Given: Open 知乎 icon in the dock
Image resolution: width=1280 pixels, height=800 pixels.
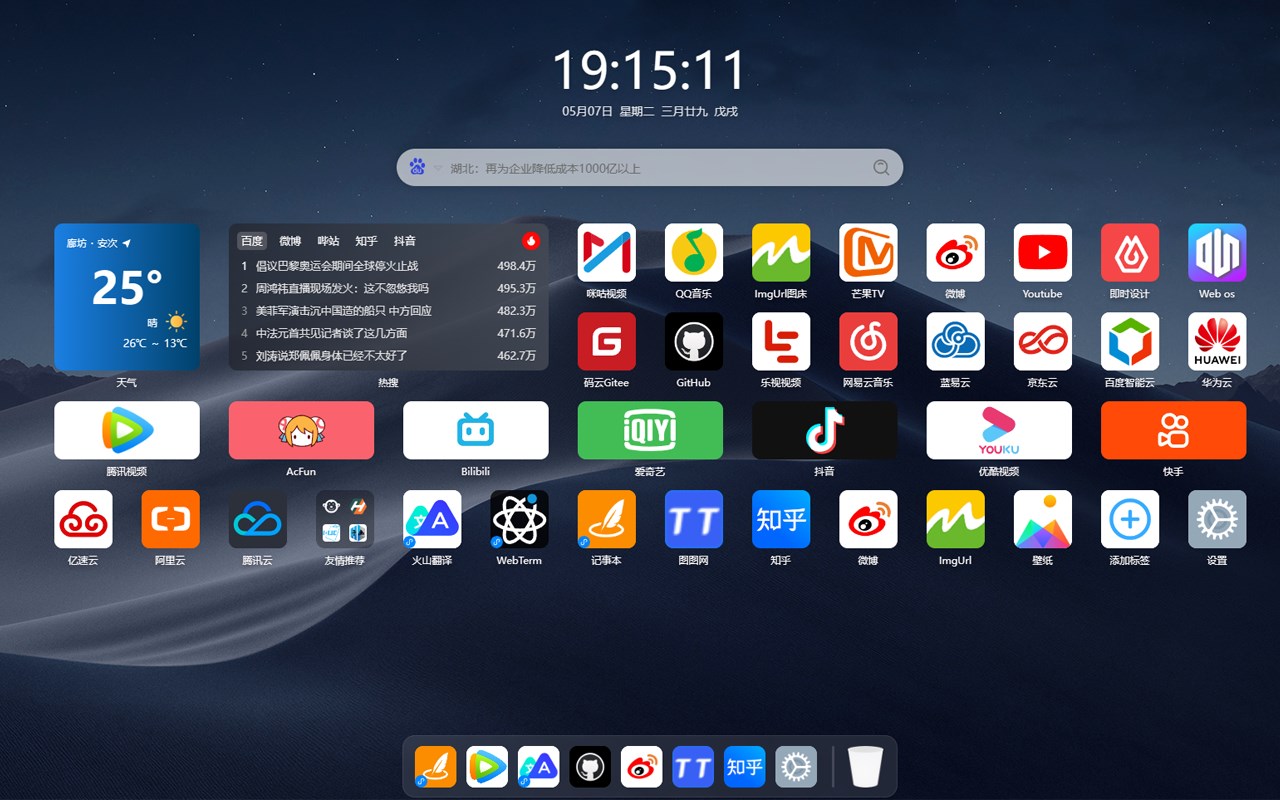Looking at the screenshot, I should point(745,767).
